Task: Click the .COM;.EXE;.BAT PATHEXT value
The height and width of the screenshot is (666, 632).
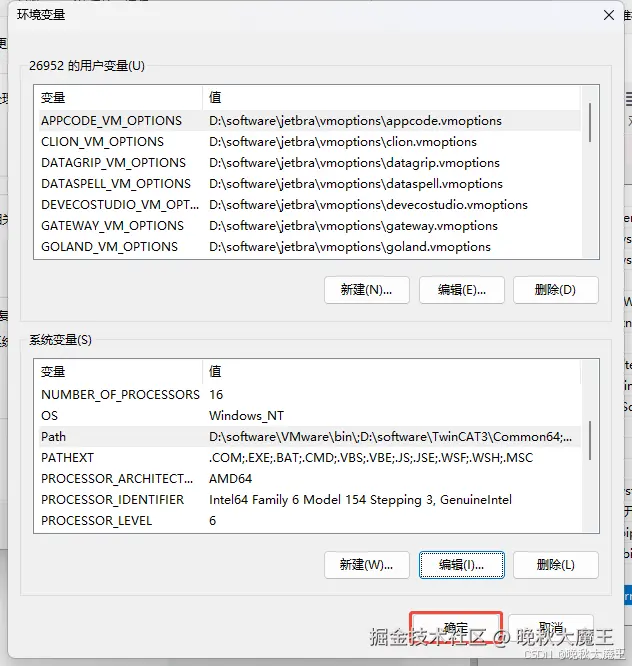Action: [x=371, y=458]
